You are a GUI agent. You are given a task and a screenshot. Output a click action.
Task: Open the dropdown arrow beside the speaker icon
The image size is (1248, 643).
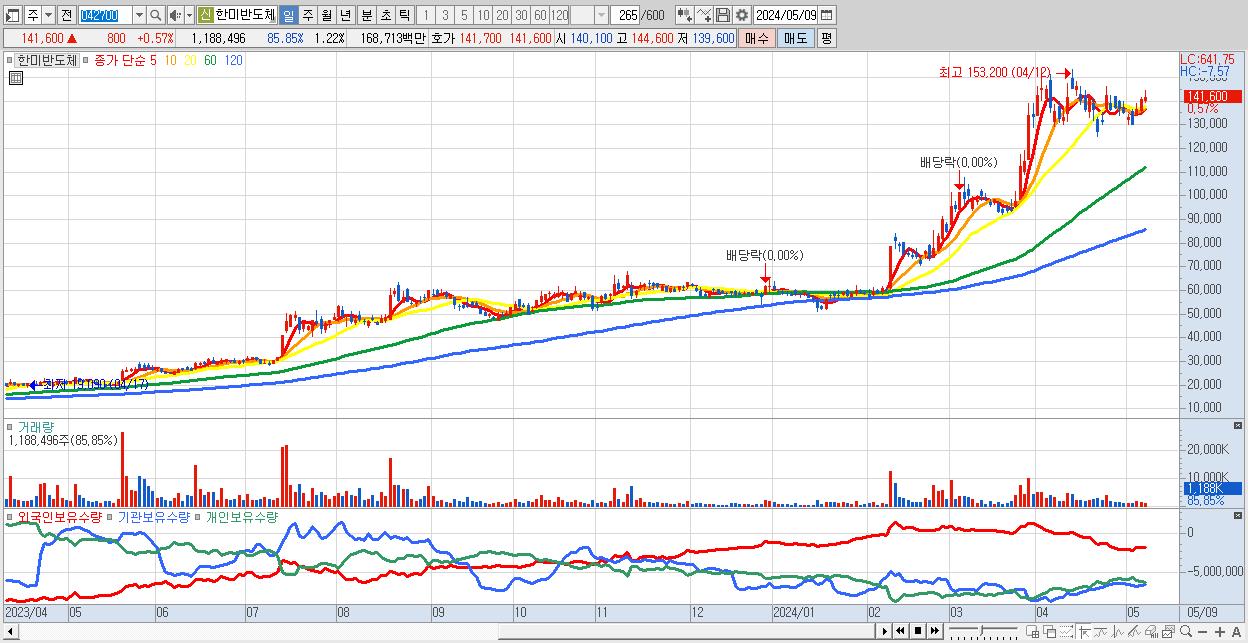coord(189,15)
